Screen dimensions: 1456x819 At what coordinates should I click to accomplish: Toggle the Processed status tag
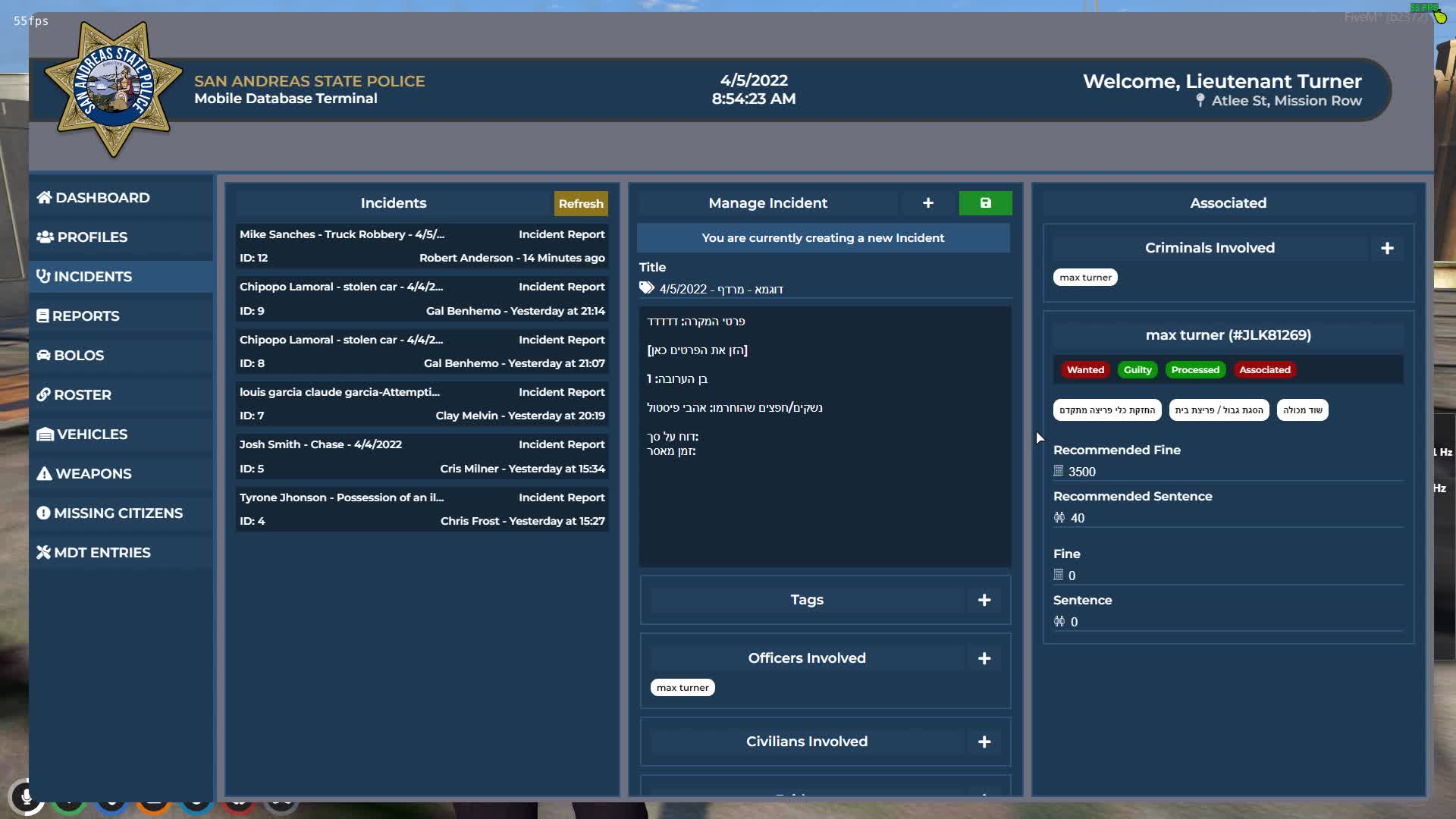tap(1195, 370)
